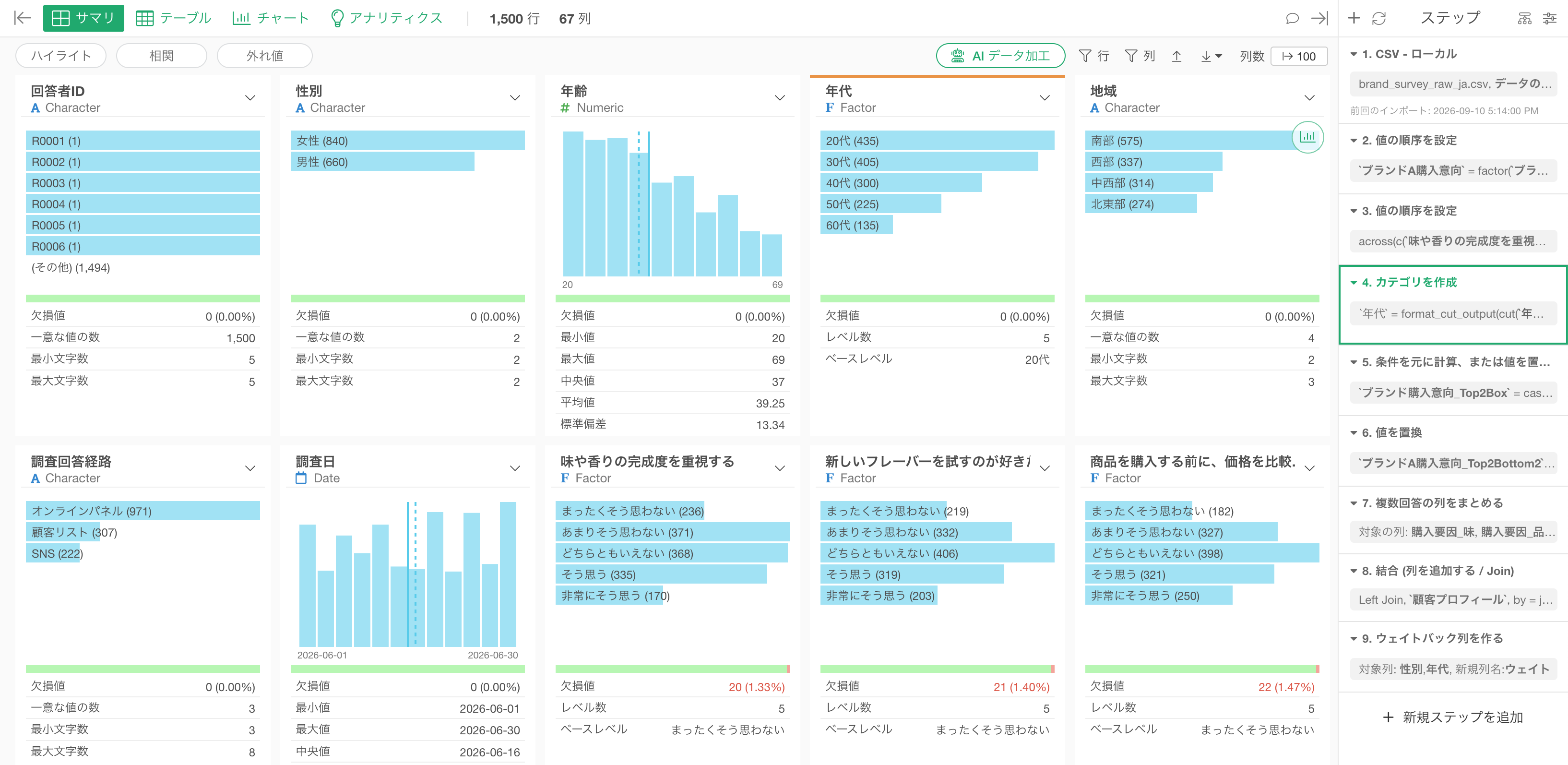Click the 列数 100 input field
Image resolution: width=1568 pixels, height=765 pixels.
click(x=1299, y=56)
